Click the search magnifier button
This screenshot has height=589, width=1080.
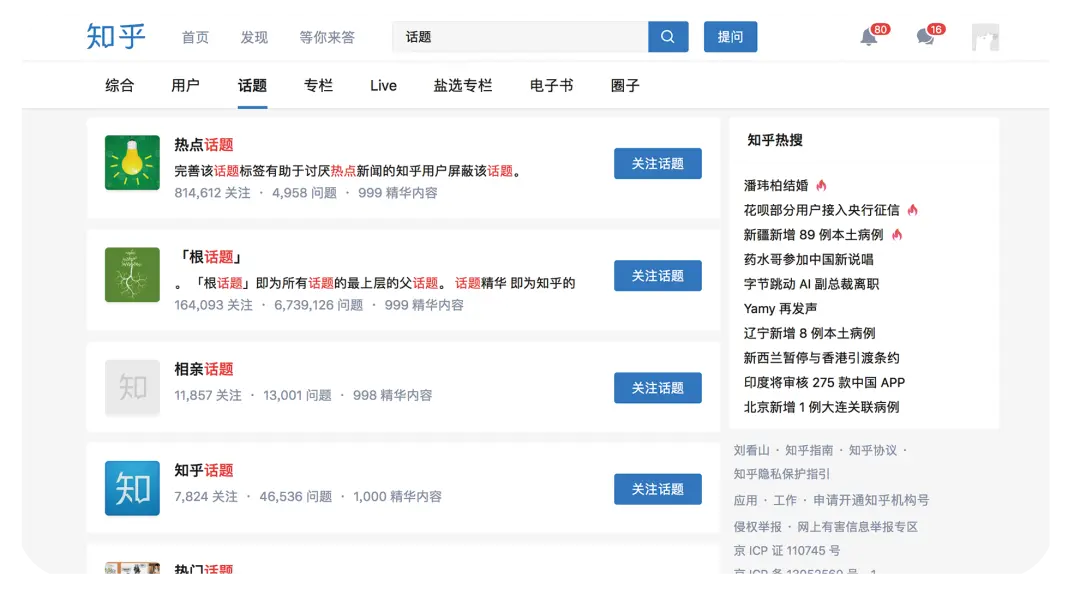coord(668,37)
